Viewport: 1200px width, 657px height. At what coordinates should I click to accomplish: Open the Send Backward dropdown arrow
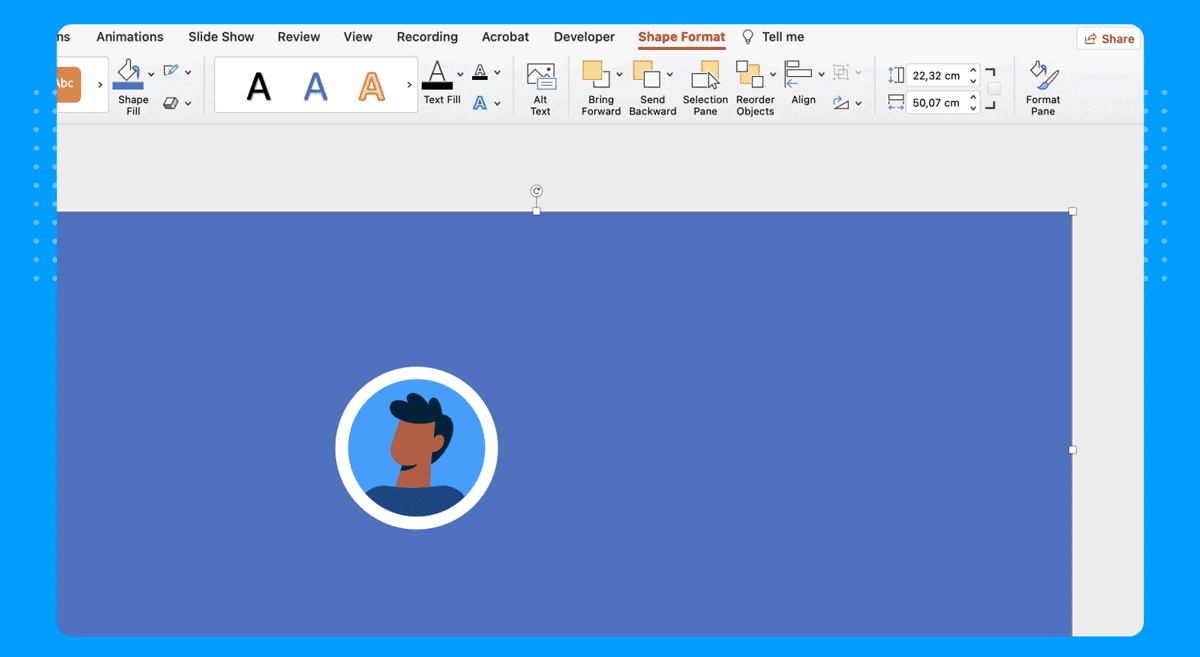pos(669,75)
